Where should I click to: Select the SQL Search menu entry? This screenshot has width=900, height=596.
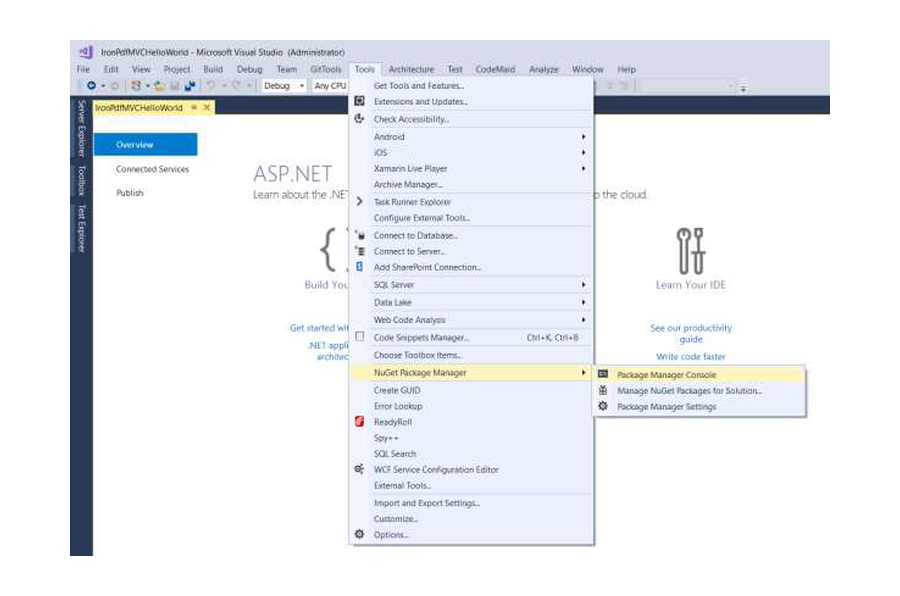tap(471, 454)
